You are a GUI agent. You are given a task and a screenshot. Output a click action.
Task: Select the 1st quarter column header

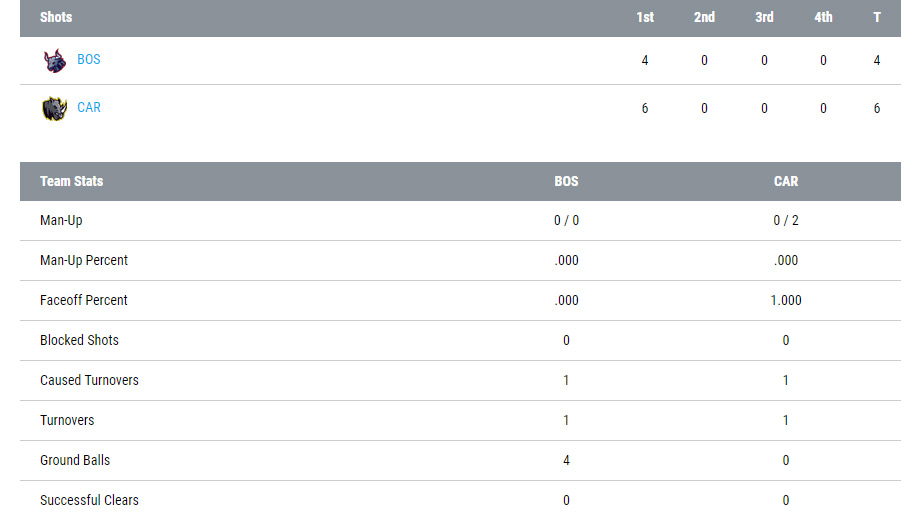(645, 17)
